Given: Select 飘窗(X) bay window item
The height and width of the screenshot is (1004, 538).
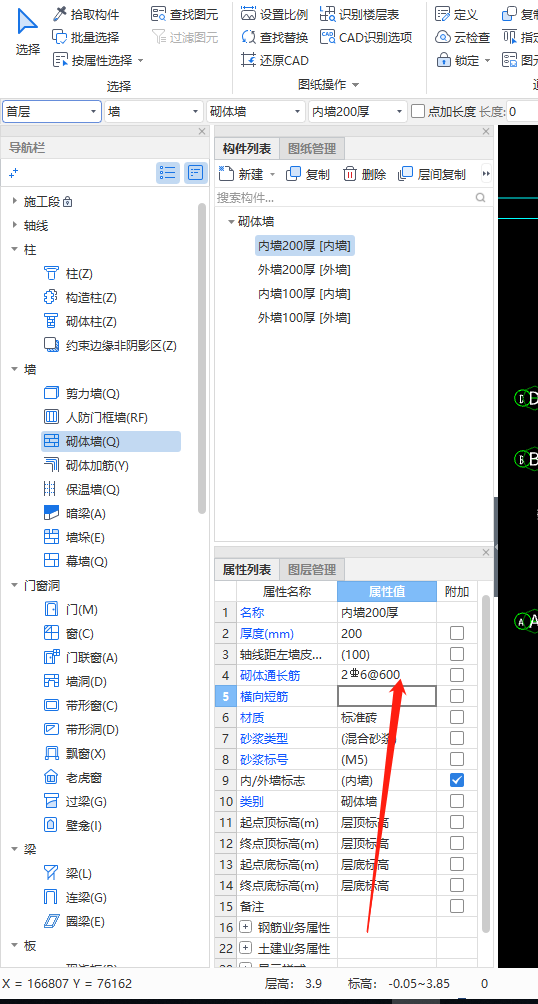Looking at the screenshot, I should tap(74, 754).
